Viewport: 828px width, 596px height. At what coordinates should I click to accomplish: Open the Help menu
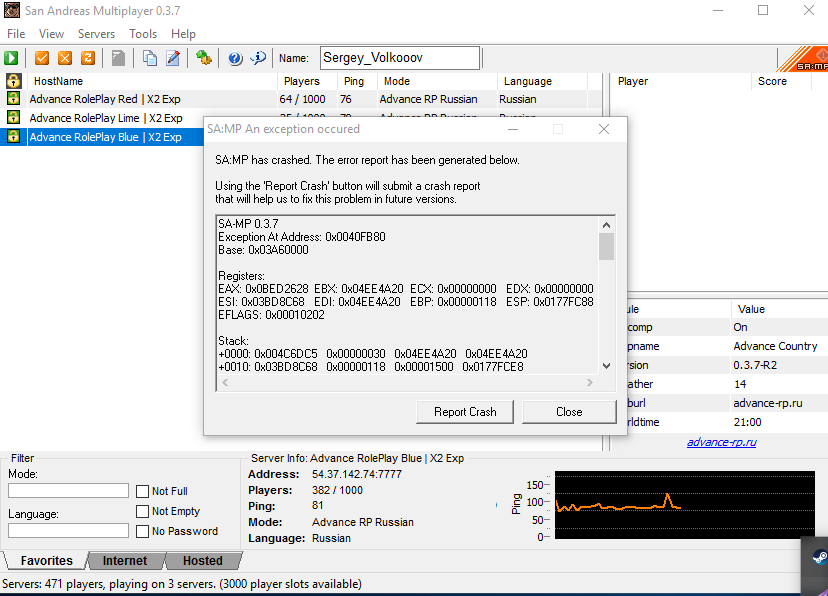(x=183, y=34)
